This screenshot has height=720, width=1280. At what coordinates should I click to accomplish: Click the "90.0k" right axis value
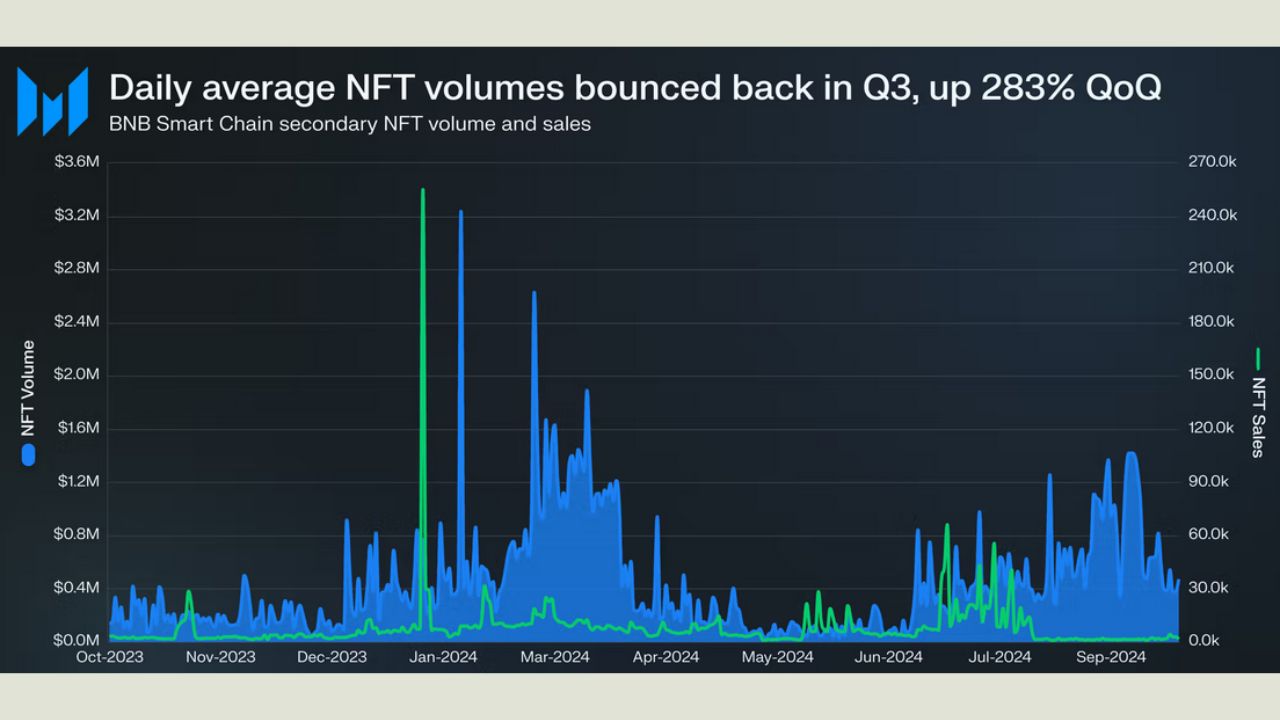[x=1208, y=481]
